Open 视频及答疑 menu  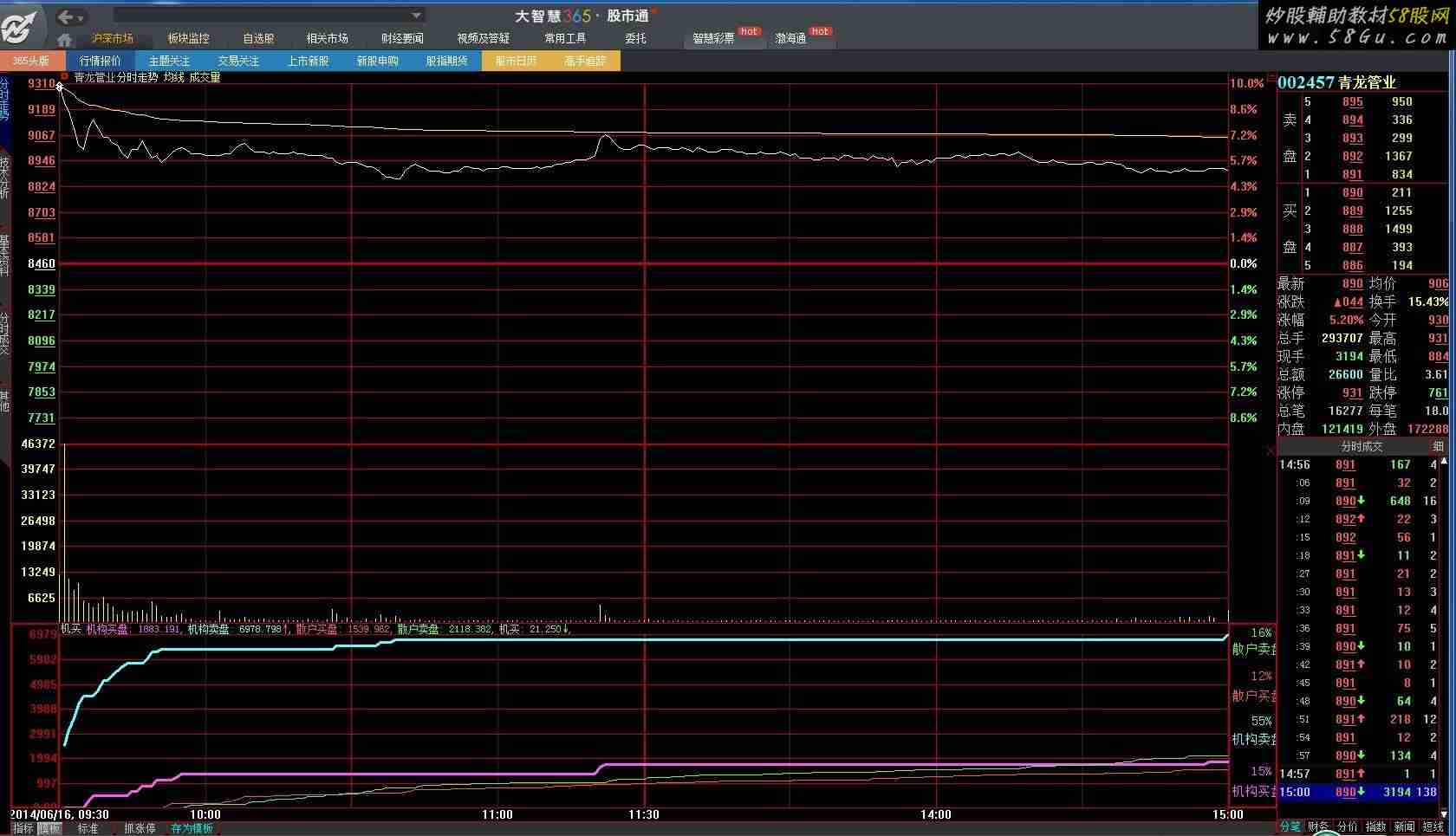point(484,38)
